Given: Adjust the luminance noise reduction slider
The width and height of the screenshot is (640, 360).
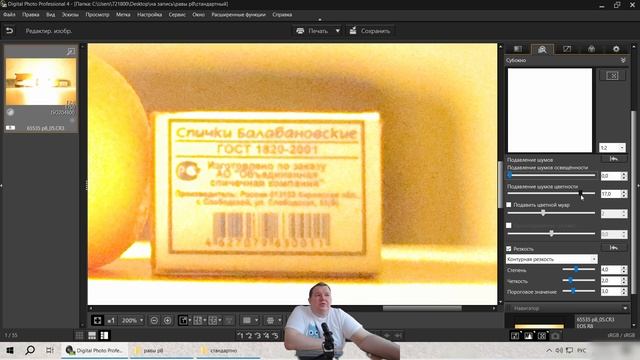Looking at the screenshot, I should click(x=551, y=175).
